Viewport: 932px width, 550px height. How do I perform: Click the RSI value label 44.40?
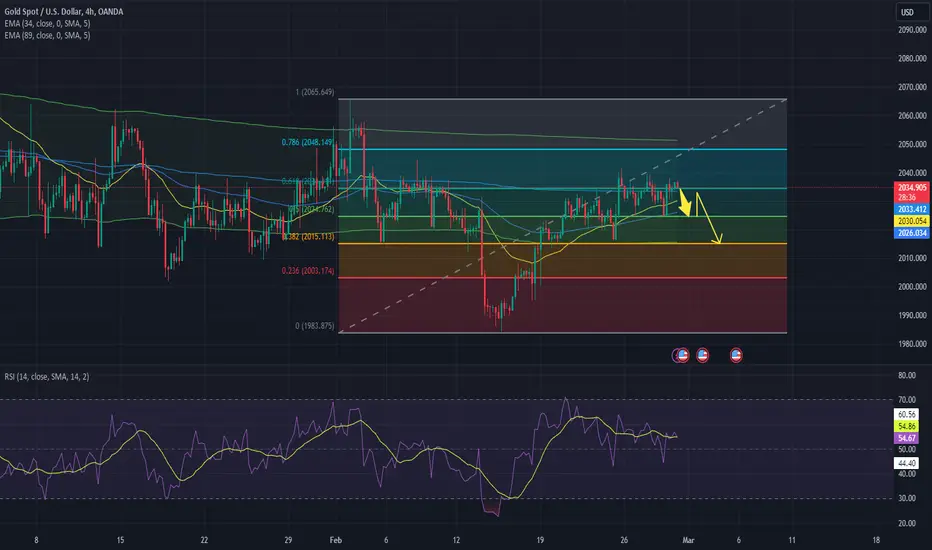point(906,463)
